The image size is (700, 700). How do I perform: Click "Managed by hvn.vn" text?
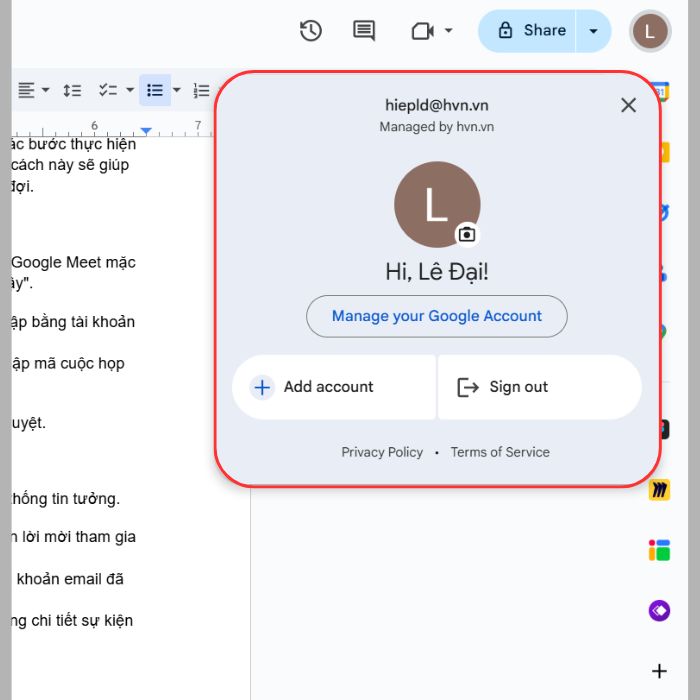tap(437, 127)
